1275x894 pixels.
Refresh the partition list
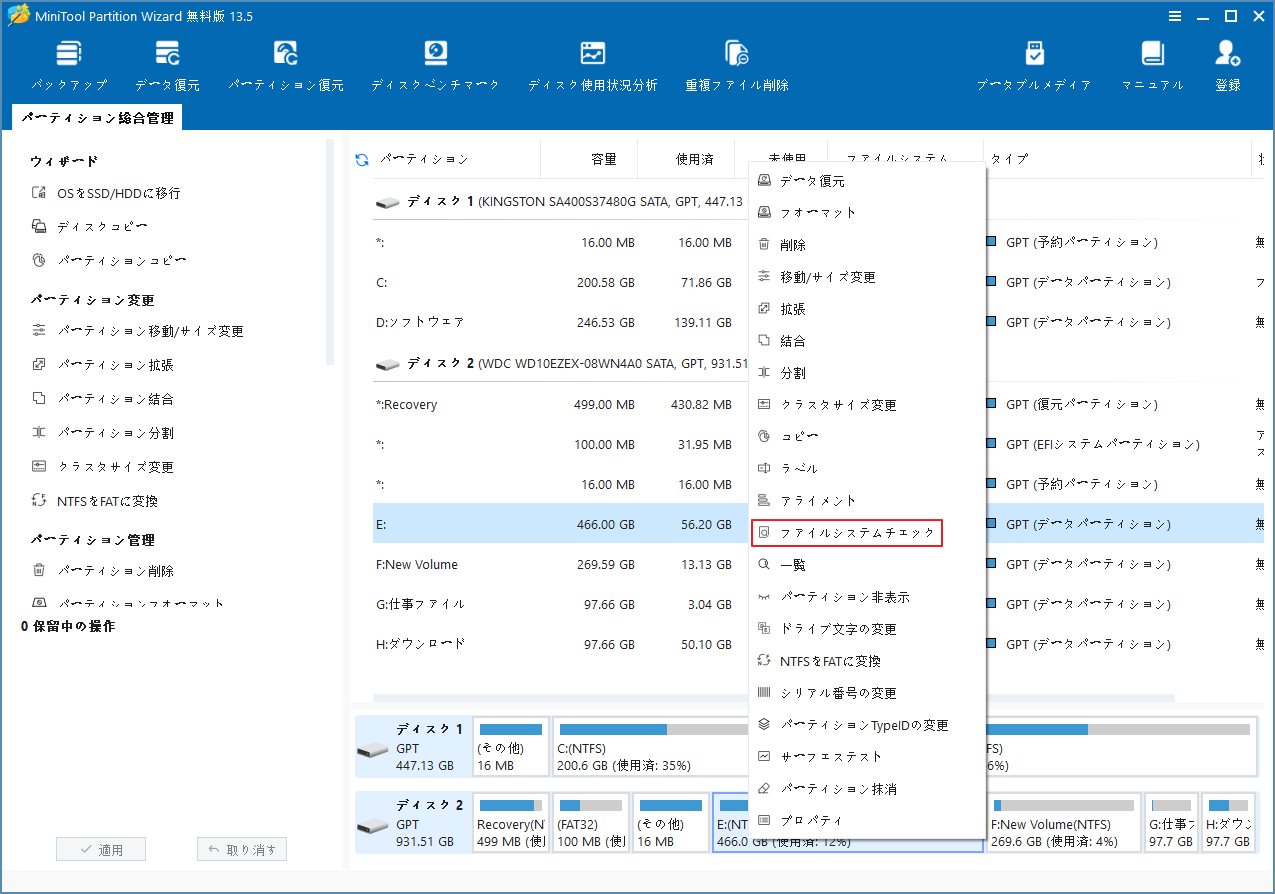point(360,158)
